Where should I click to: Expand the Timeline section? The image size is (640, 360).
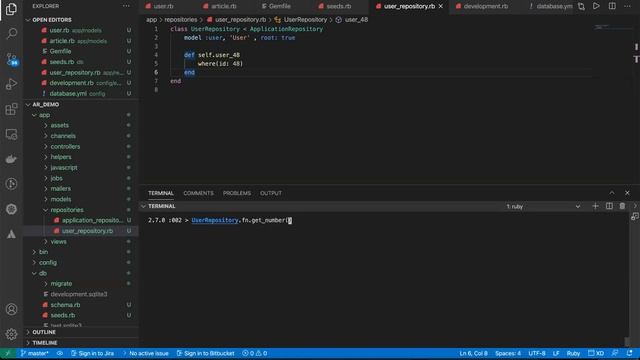pos(45,343)
